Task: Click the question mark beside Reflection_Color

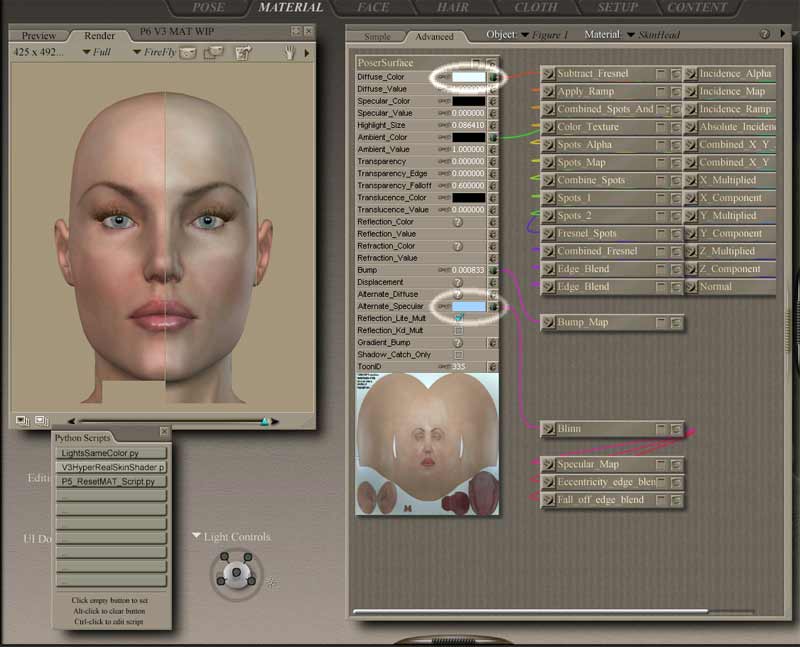Action: 458,222
